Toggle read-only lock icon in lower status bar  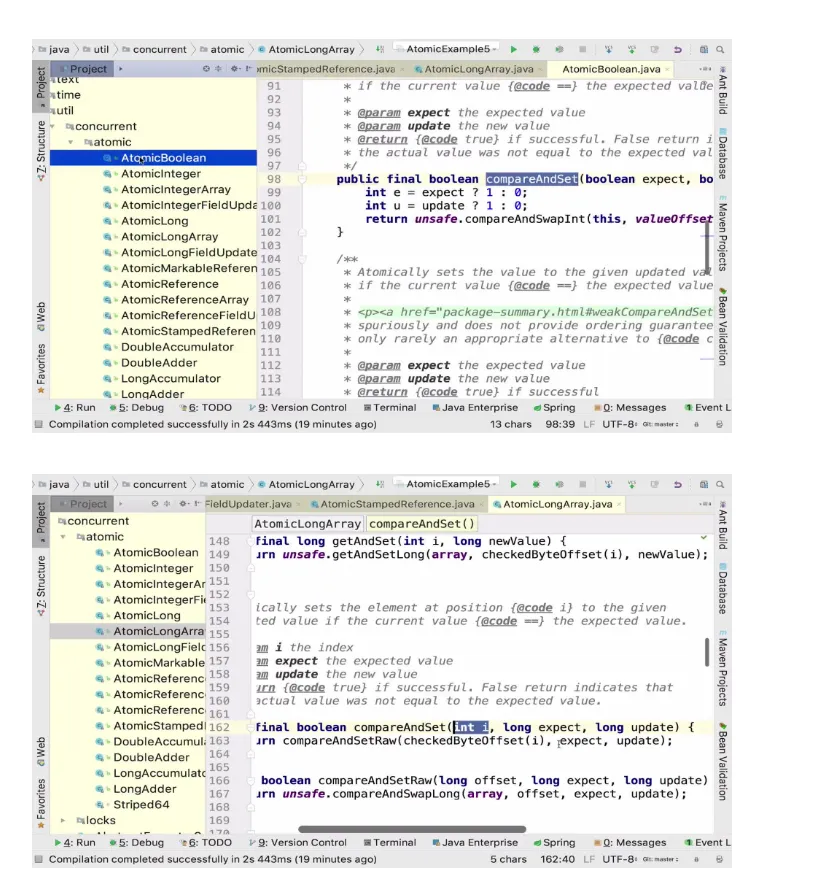click(696, 859)
